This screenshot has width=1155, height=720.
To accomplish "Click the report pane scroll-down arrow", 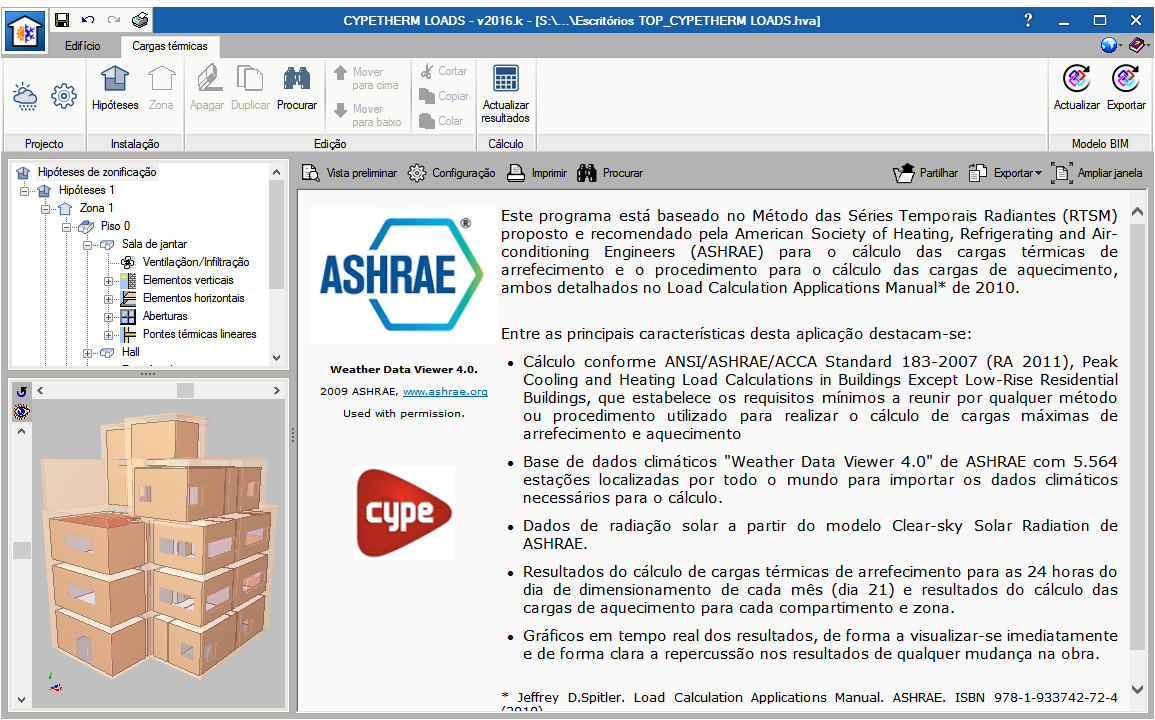I will coord(1137,689).
